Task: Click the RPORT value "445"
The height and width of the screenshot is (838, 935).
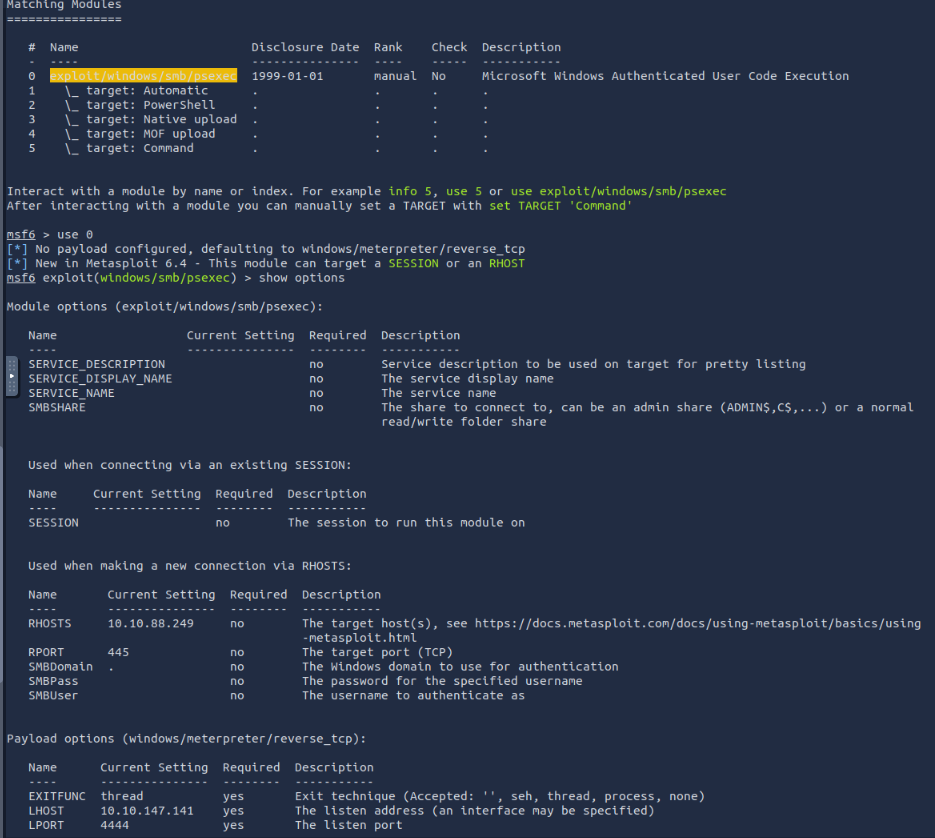Action: [x=118, y=653]
